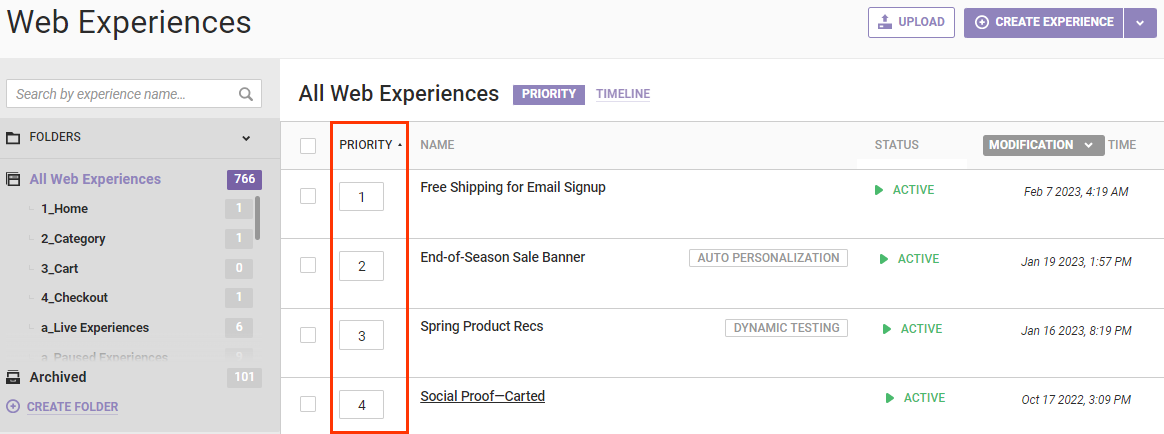Click the Create Folder plus icon

pyautogui.click(x=13, y=407)
